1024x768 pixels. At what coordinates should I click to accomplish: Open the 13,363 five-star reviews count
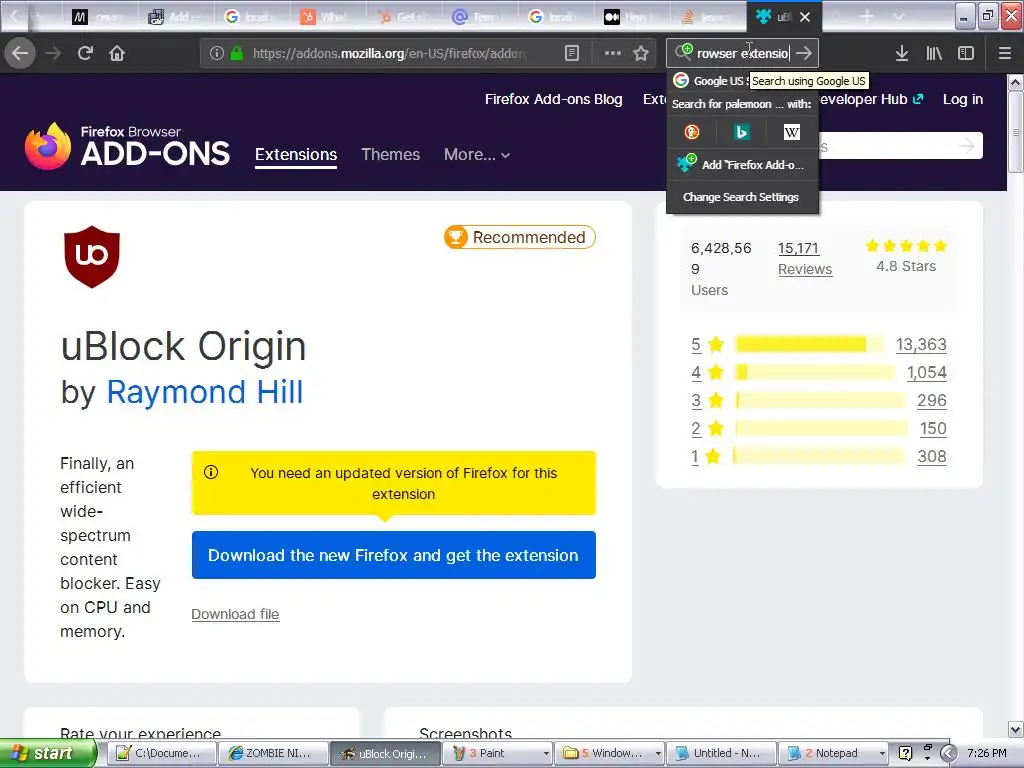click(x=921, y=344)
